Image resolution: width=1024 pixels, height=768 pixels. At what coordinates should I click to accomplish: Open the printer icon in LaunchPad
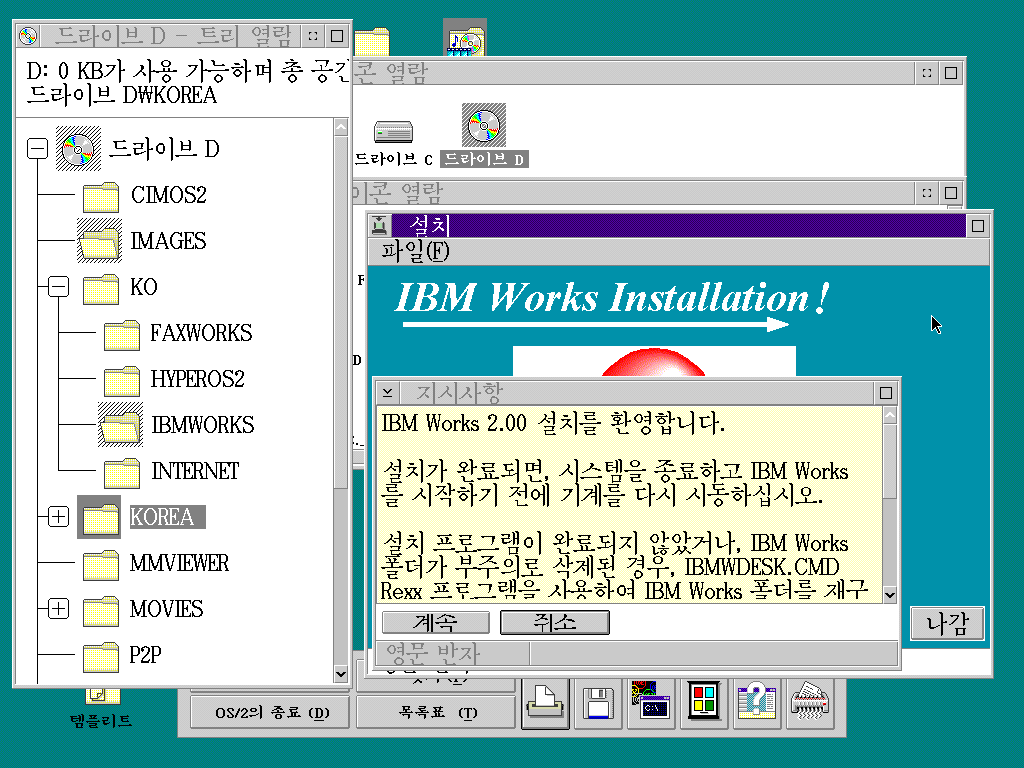pos(545,703)
